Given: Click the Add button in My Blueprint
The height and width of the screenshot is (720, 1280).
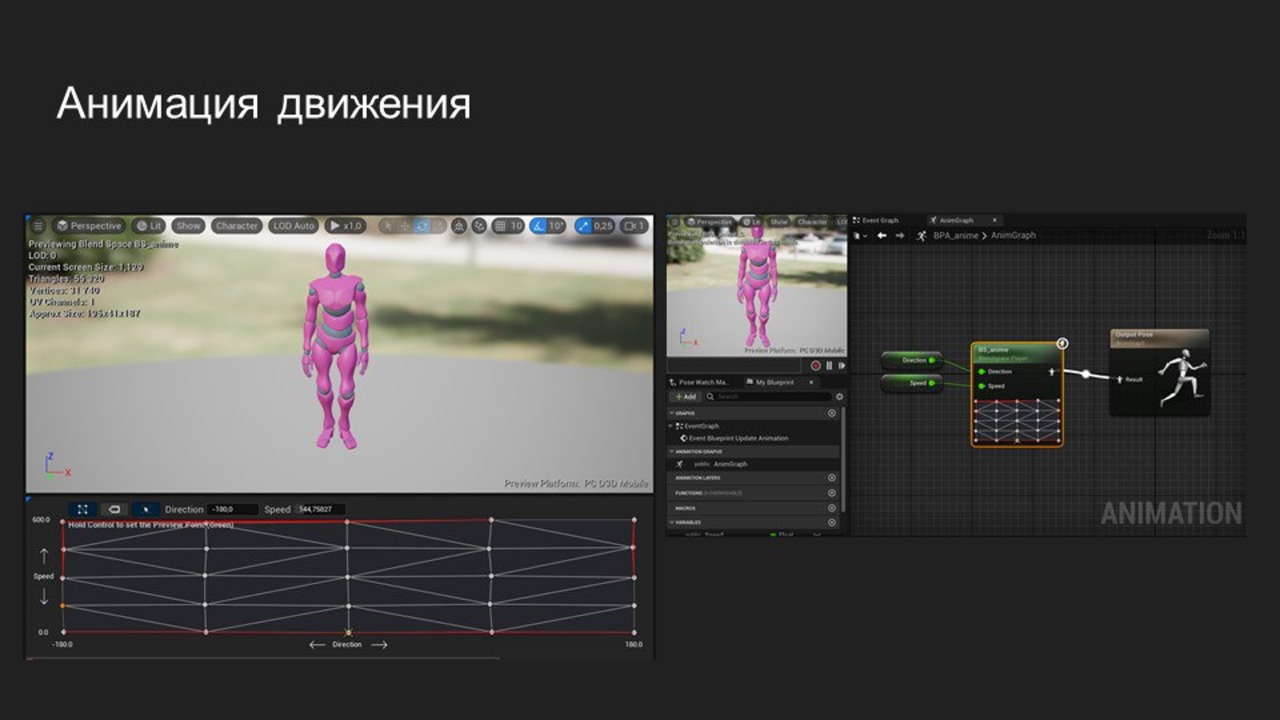Looking at the screenshot, I should [x=685, y=397].
